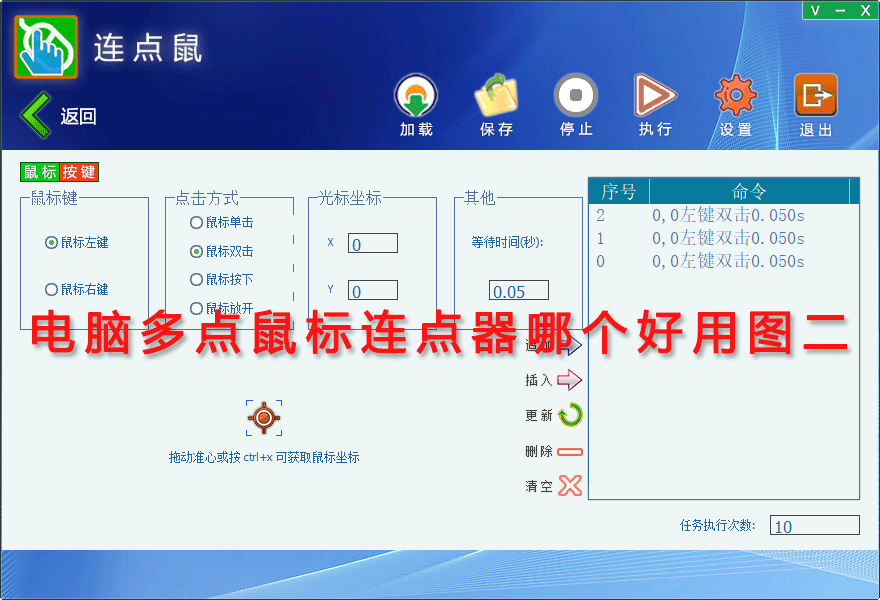The height and width of the screenshot is (600, 880).
Task: Click the X coordinate input field
Action: [x=373, y=243]
